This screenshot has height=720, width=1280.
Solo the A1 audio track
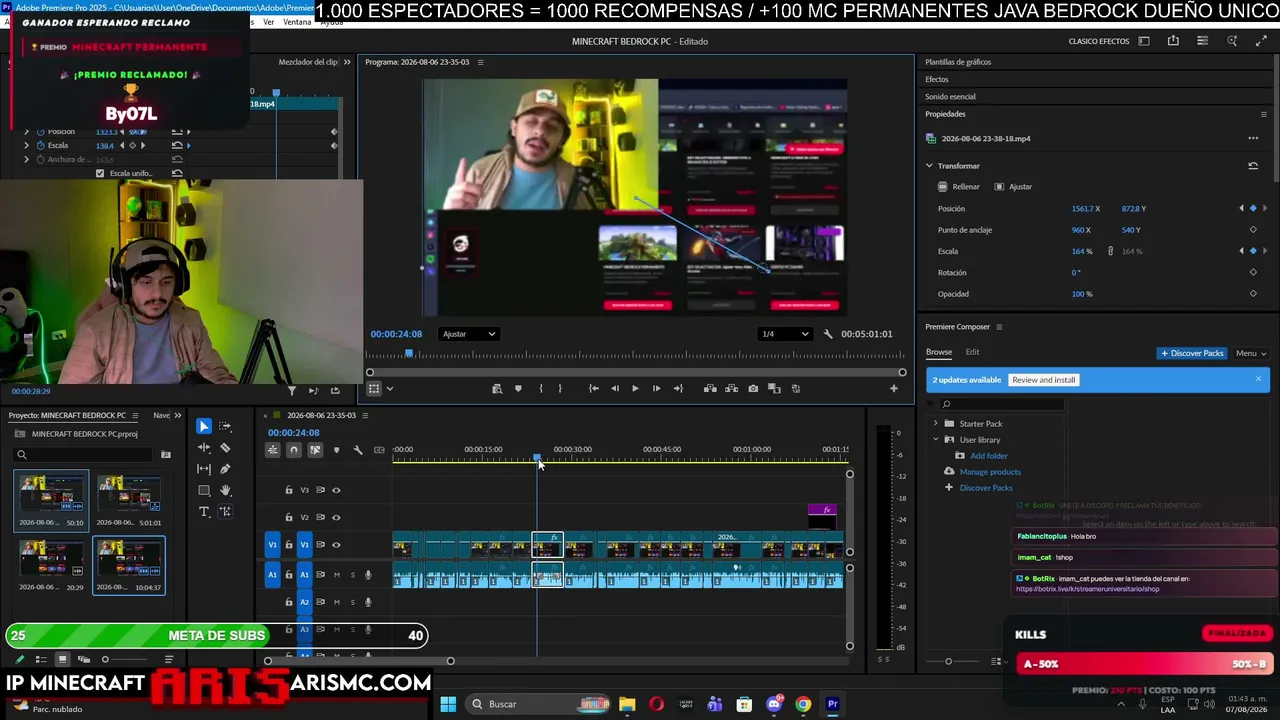[x=352, y=575]
